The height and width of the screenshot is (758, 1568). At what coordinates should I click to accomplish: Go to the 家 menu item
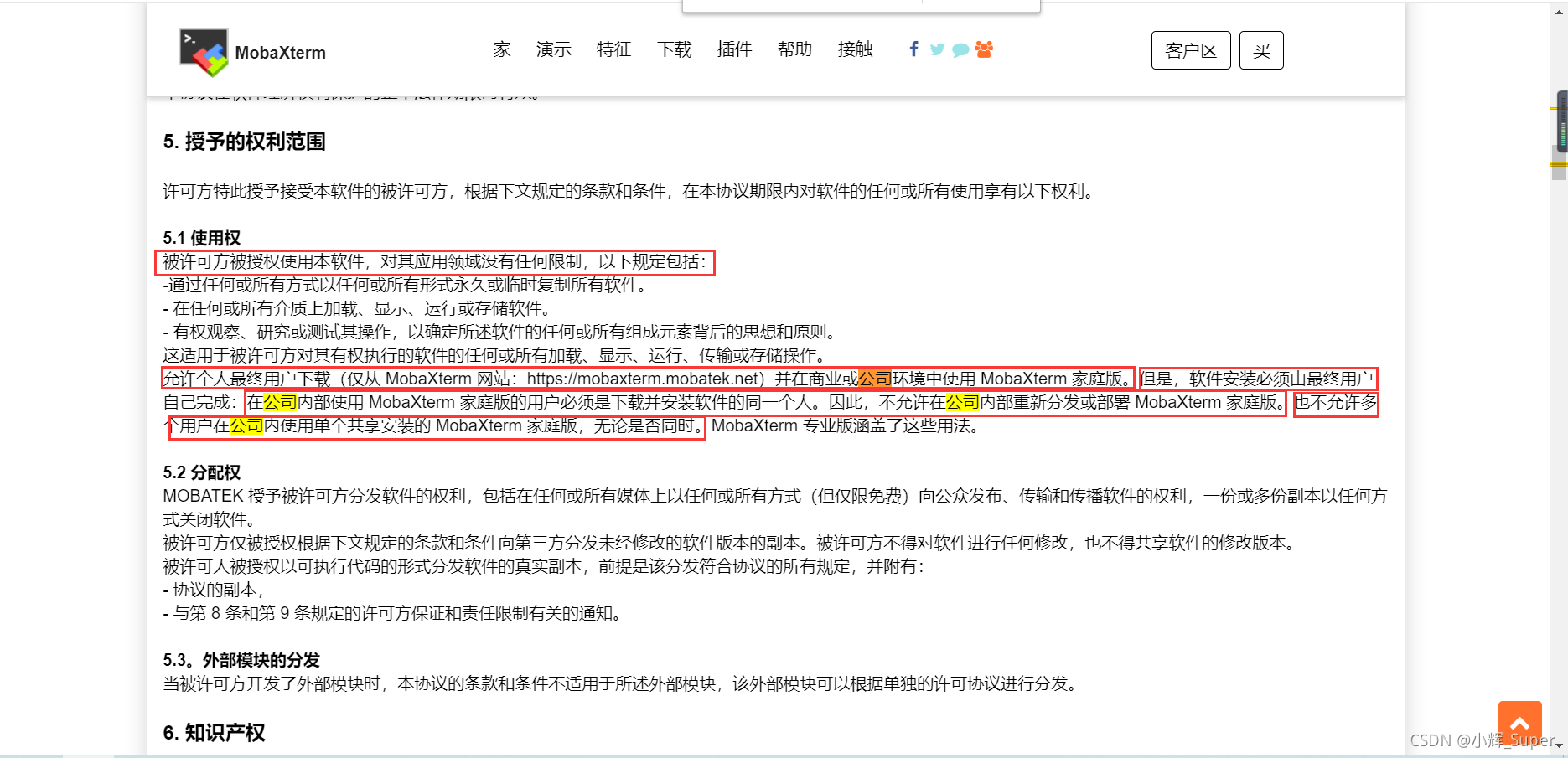point(502,49)
